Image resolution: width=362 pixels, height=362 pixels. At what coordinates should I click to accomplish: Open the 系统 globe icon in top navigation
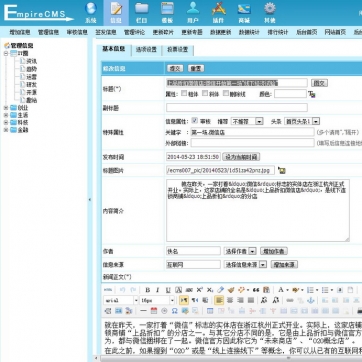click(x=91, y=9)
